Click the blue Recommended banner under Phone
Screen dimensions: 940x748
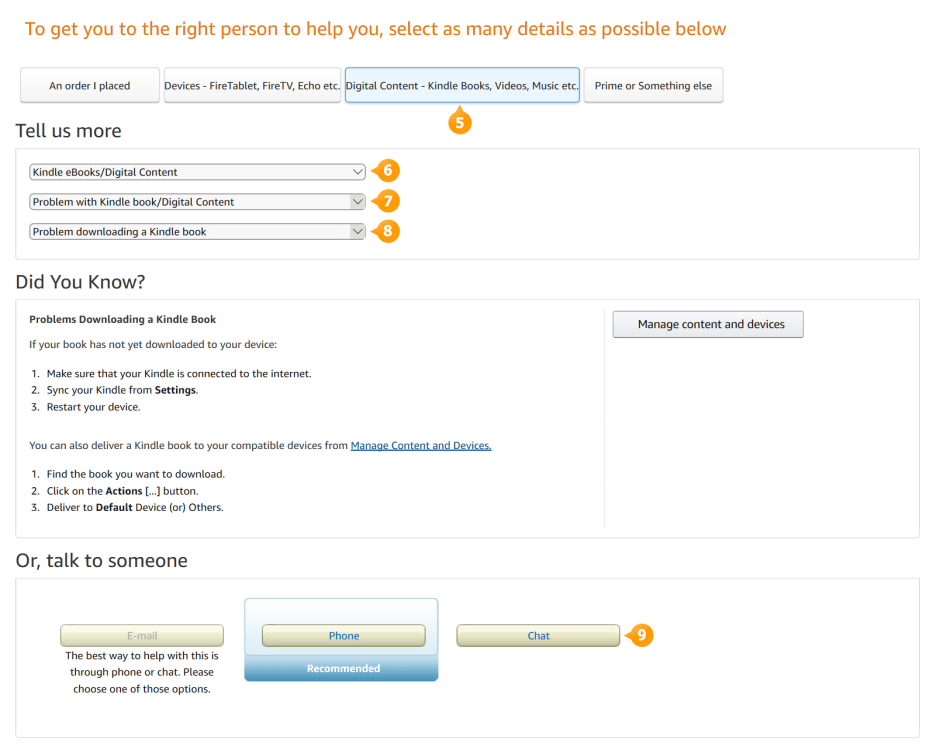click(341, 668)
